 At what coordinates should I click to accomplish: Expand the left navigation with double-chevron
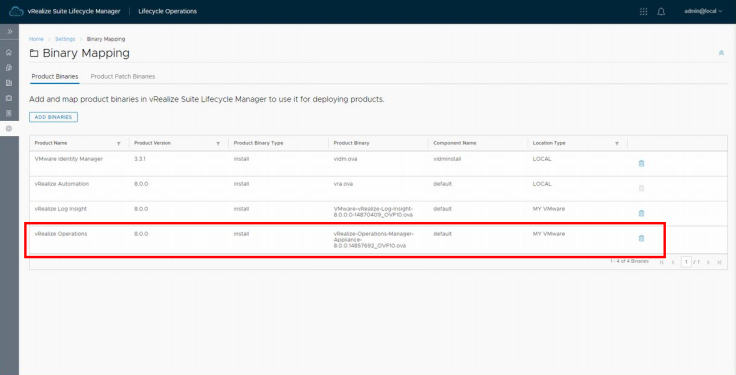(x=9, y=31)
